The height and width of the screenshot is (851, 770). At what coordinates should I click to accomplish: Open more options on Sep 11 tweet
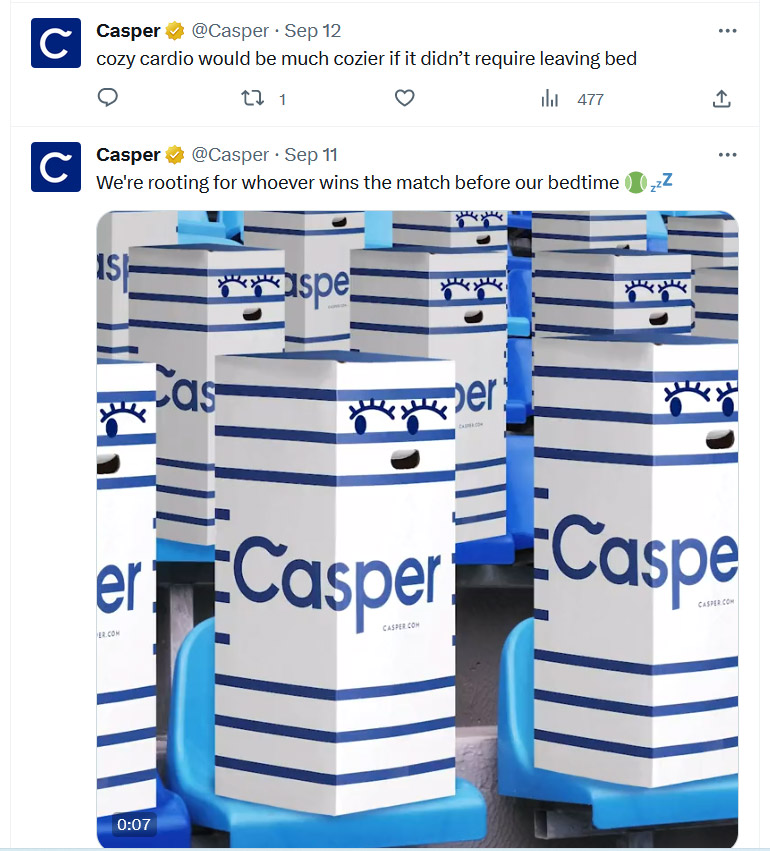coord(727,155)
